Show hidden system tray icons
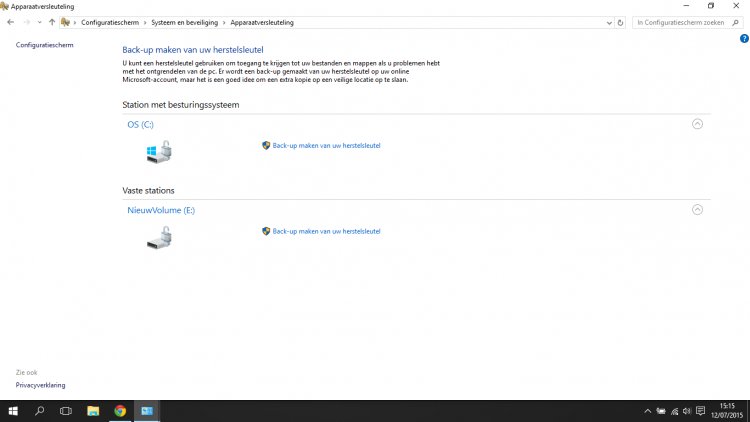 pos(648,411)
